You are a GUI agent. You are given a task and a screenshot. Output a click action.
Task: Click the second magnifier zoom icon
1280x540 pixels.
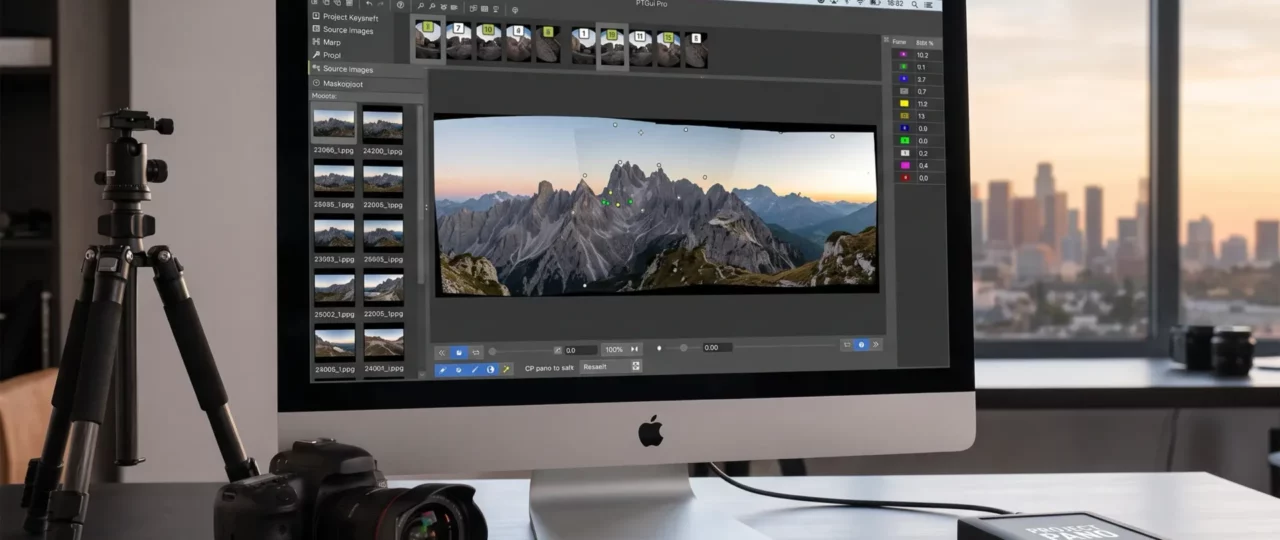coord(432,6)
